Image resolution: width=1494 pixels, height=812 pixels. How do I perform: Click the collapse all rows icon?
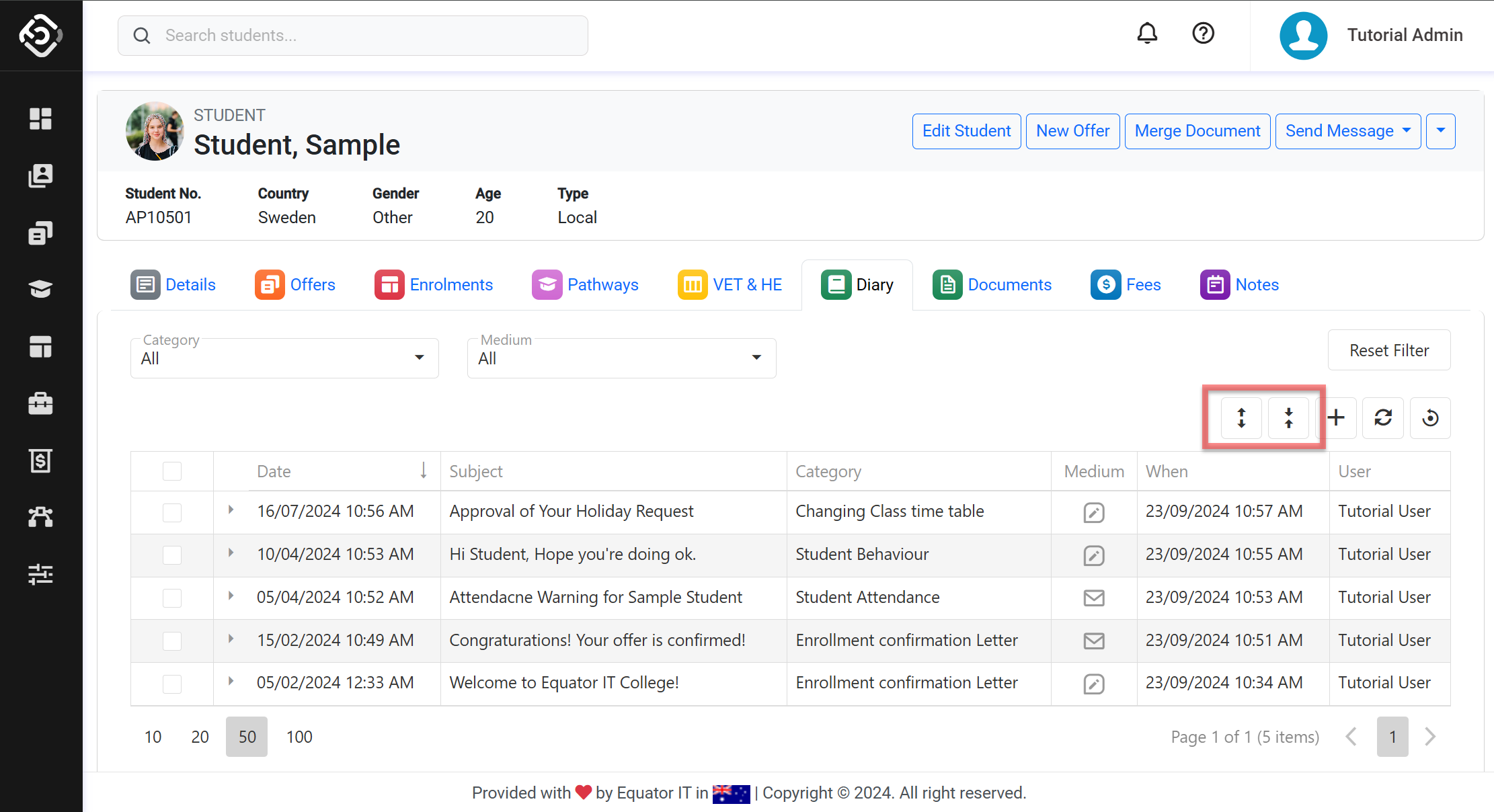pyautogui.click(x=1288, y=418)
